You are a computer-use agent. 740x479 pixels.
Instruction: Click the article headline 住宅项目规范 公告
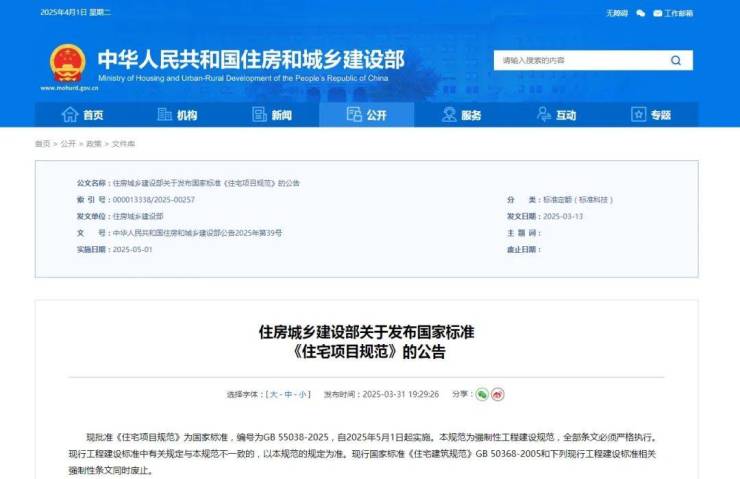tap(367, 342)
